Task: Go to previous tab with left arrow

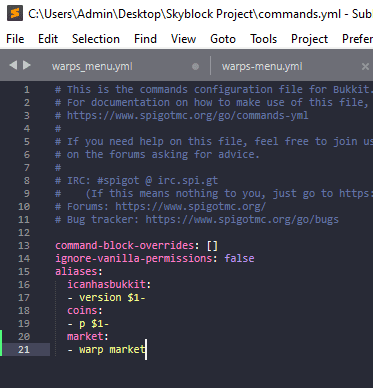Action: point(13,65)
